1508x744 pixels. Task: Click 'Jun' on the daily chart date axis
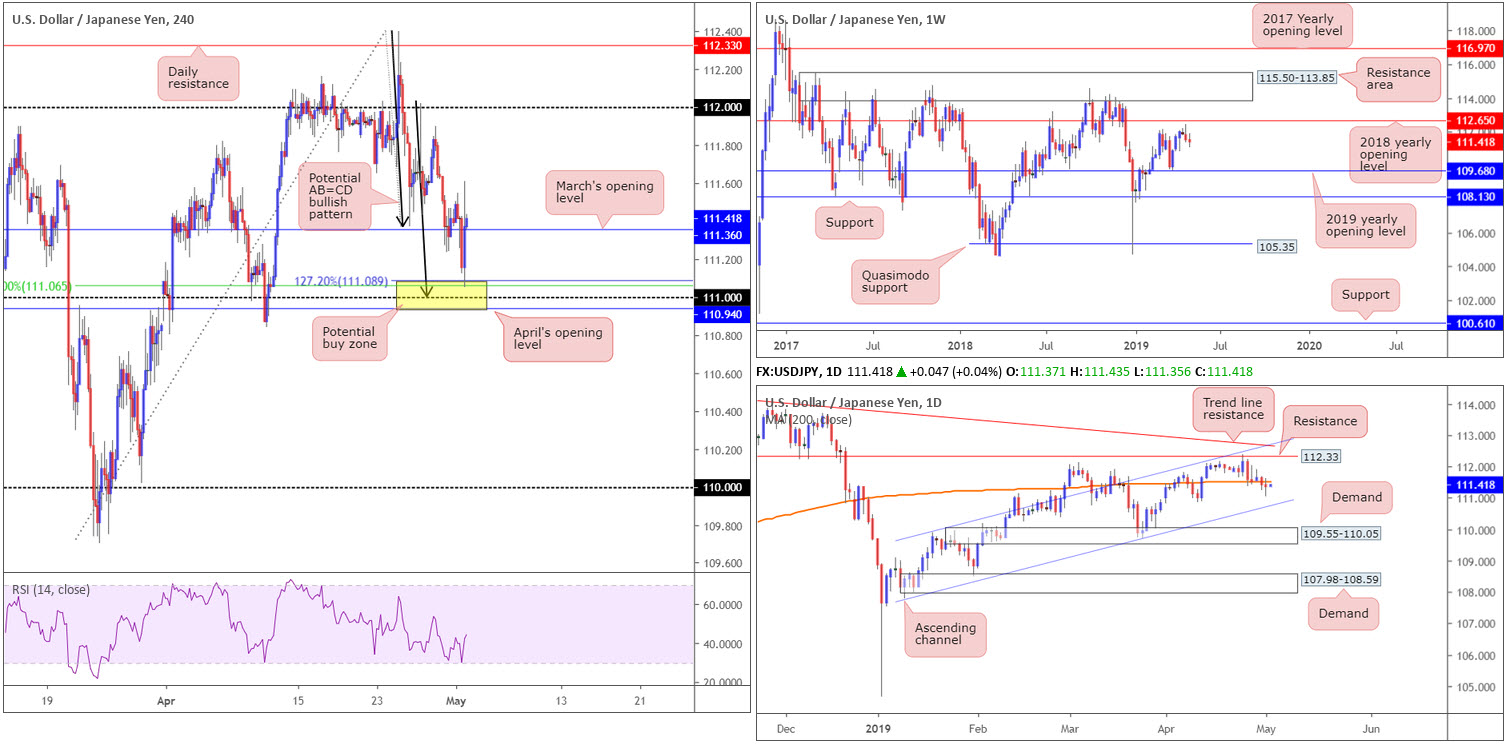1371,730
